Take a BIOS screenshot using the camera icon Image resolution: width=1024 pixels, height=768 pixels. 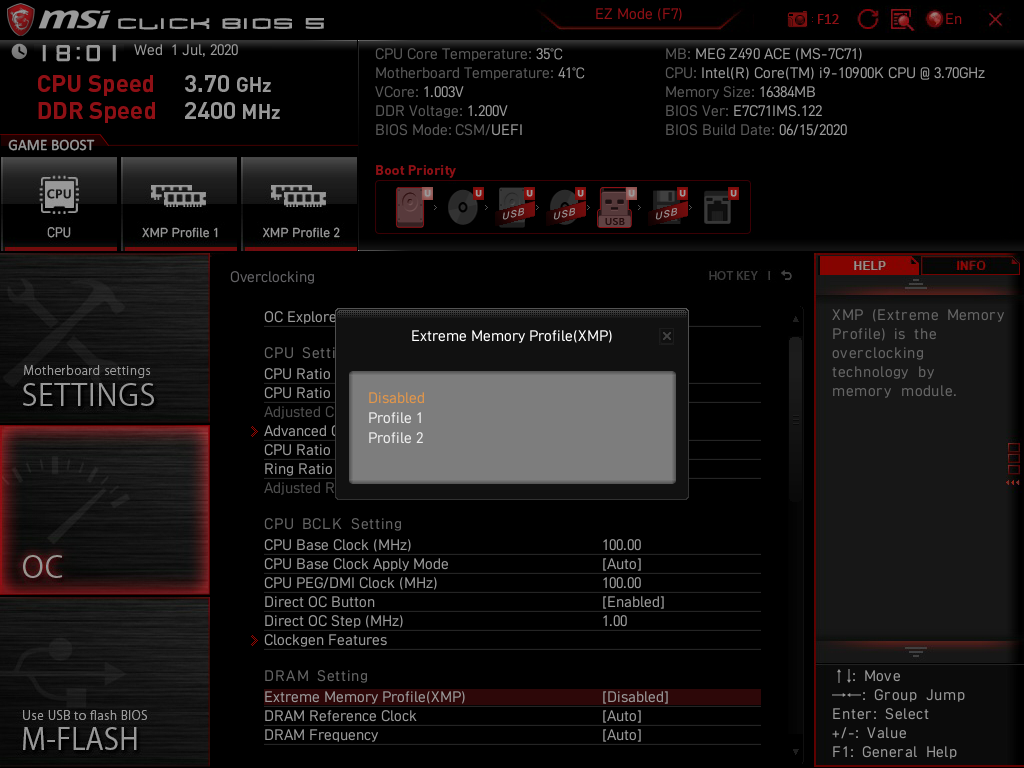tap(798, 18)
